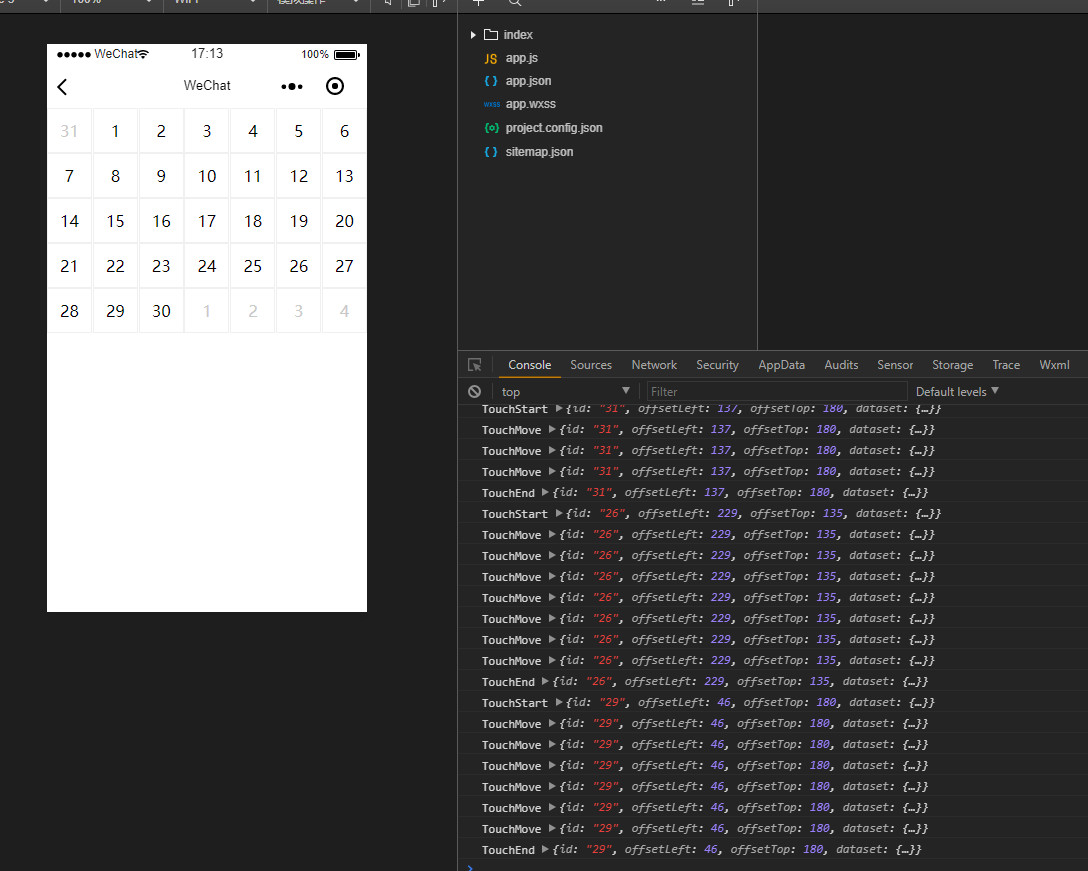
Task: Open the app.wxss stylesheet file
Action: coord(530,104)
